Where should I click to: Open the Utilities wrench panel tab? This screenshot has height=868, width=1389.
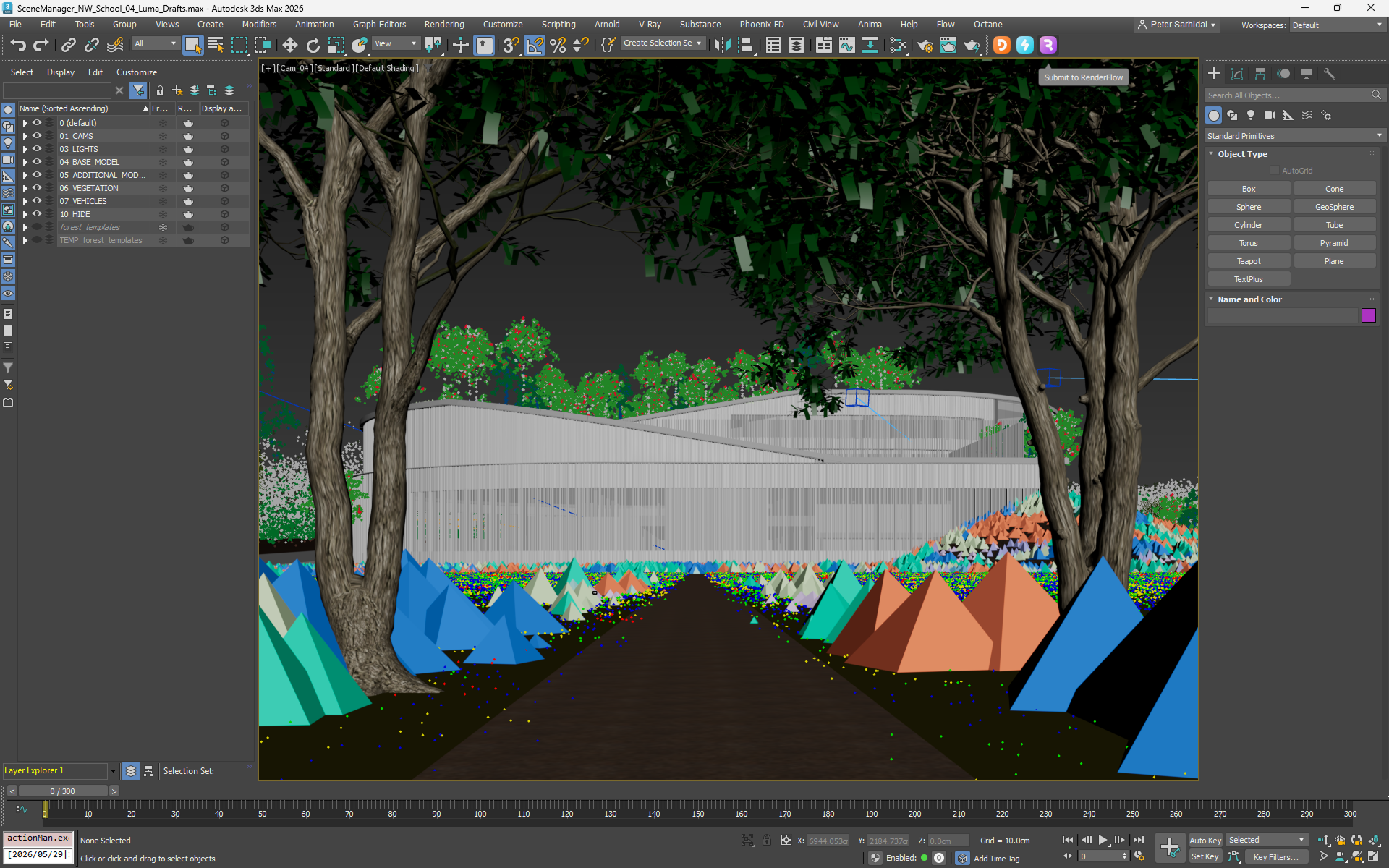1330,74
